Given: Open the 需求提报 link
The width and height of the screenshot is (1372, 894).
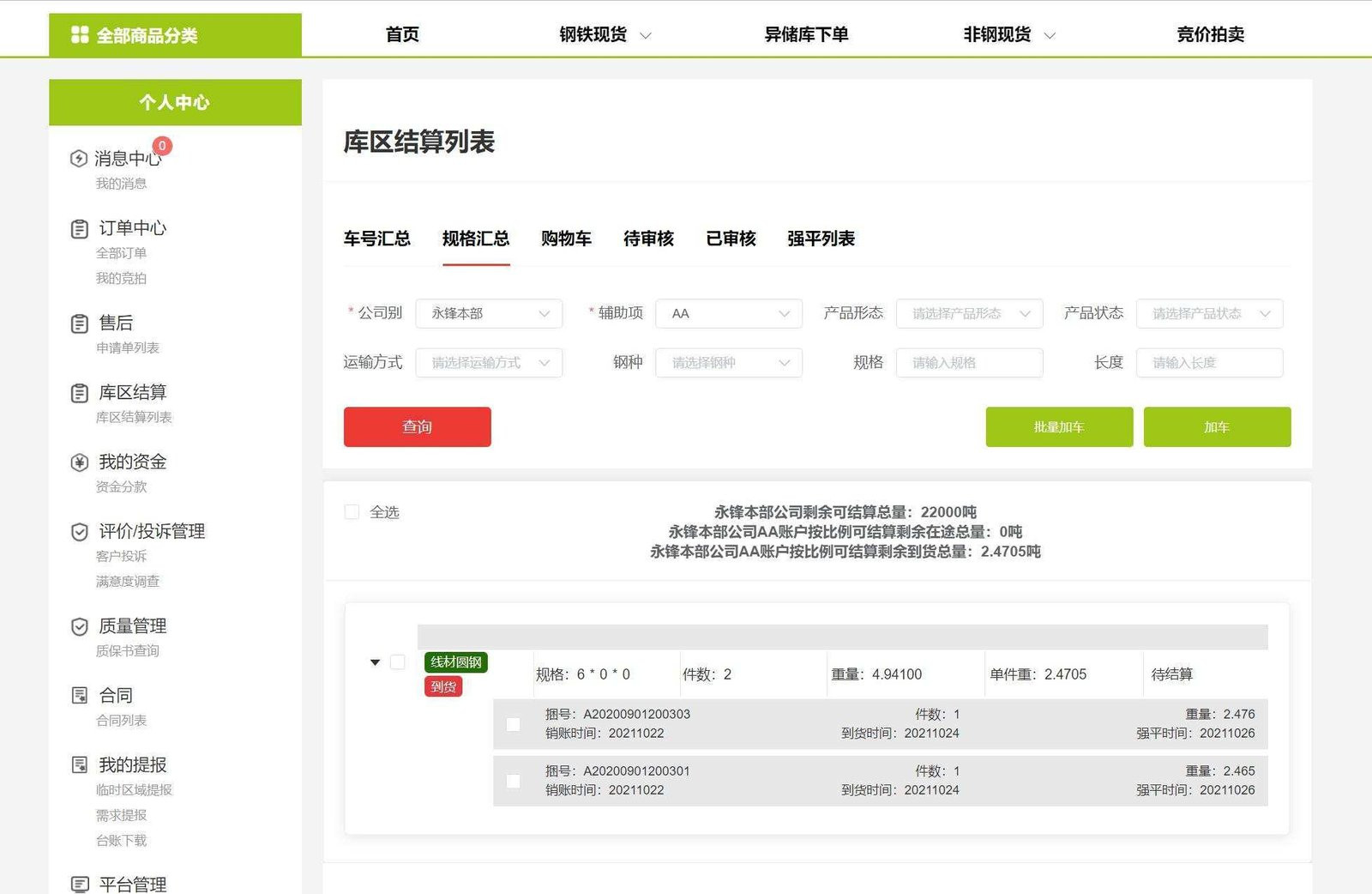Looking at the screenshot, I should (x=121, y=815).
